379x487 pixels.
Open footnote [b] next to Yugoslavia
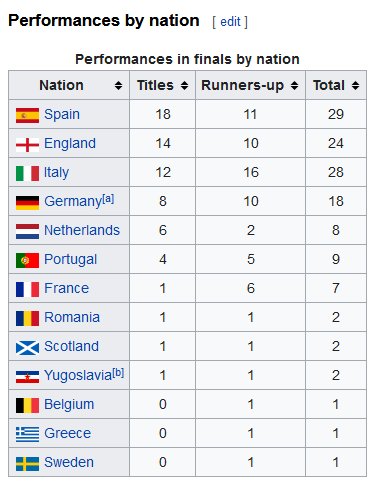tap(118, 373)
